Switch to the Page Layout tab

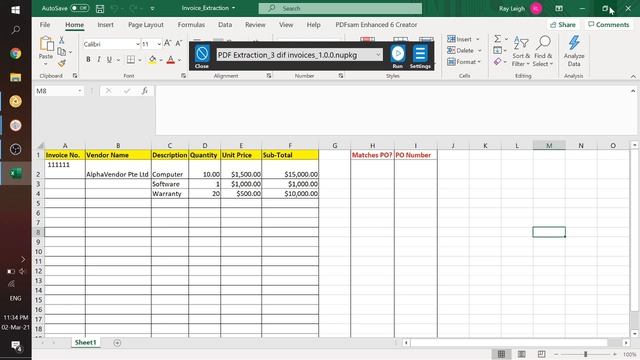(146, 24)
